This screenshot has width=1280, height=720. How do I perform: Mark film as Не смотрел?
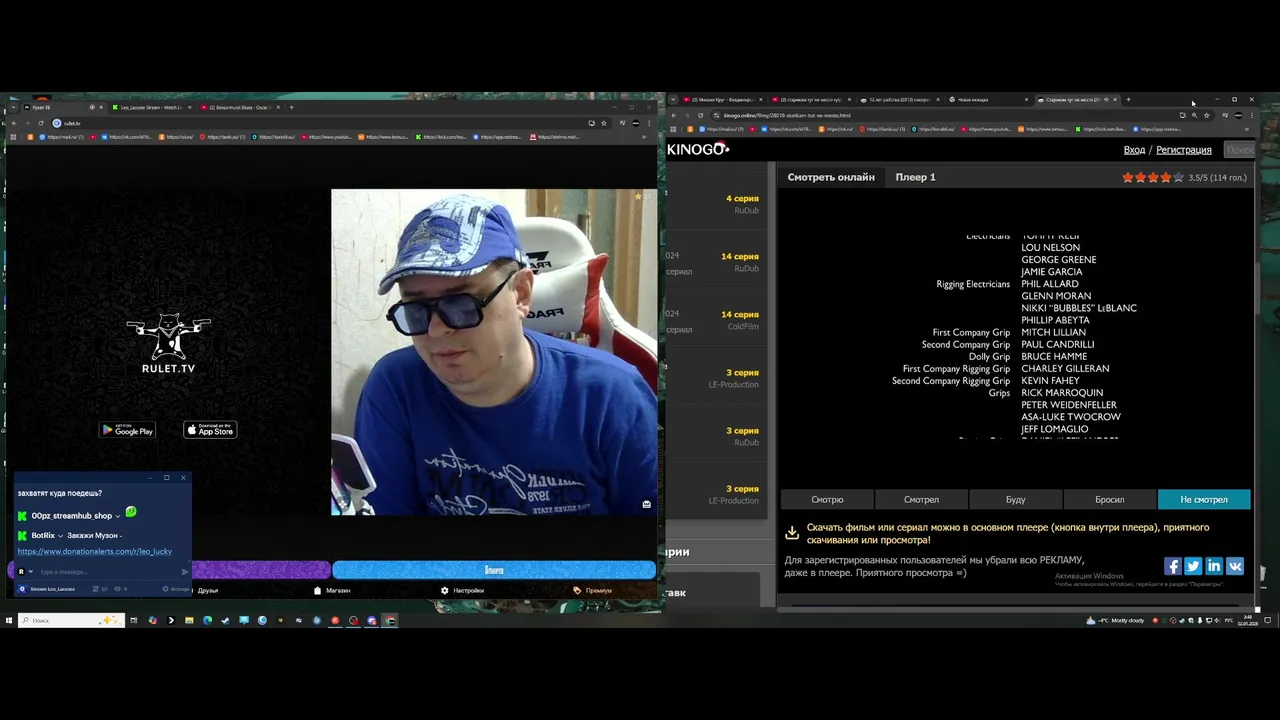(1204, 499)
